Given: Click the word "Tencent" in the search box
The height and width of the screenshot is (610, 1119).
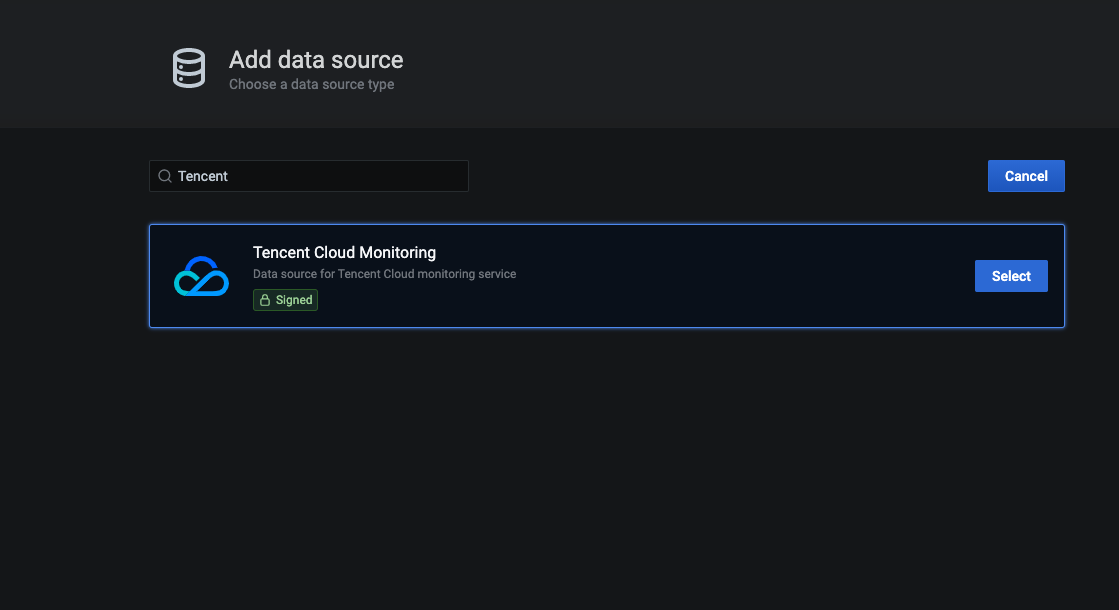Looking at the screenshot, I should (203, 176).
